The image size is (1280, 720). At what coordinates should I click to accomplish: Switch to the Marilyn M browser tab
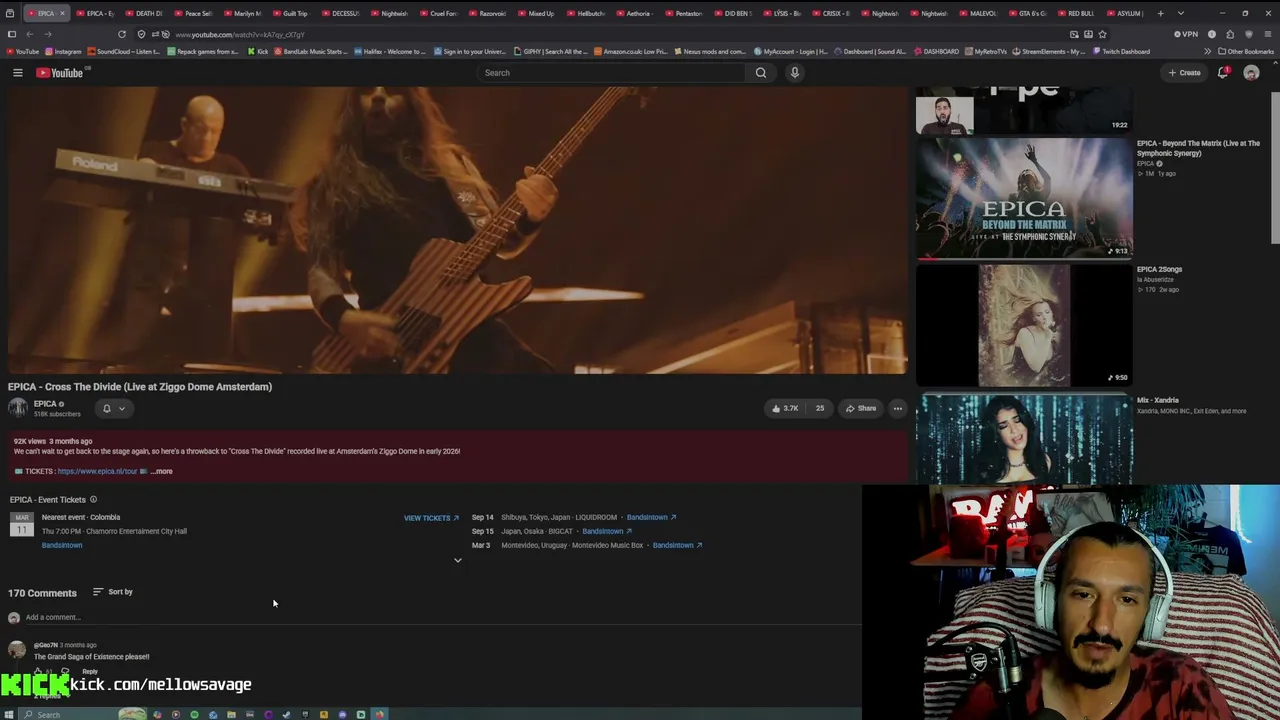pos(242,13)
